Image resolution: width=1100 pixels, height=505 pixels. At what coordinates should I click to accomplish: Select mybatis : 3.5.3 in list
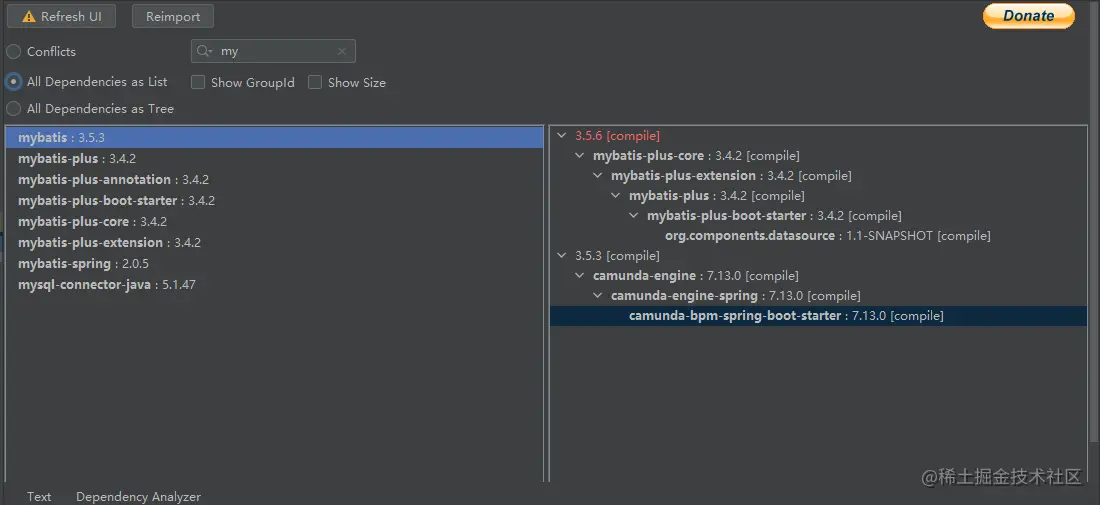(x=274, y=137)
